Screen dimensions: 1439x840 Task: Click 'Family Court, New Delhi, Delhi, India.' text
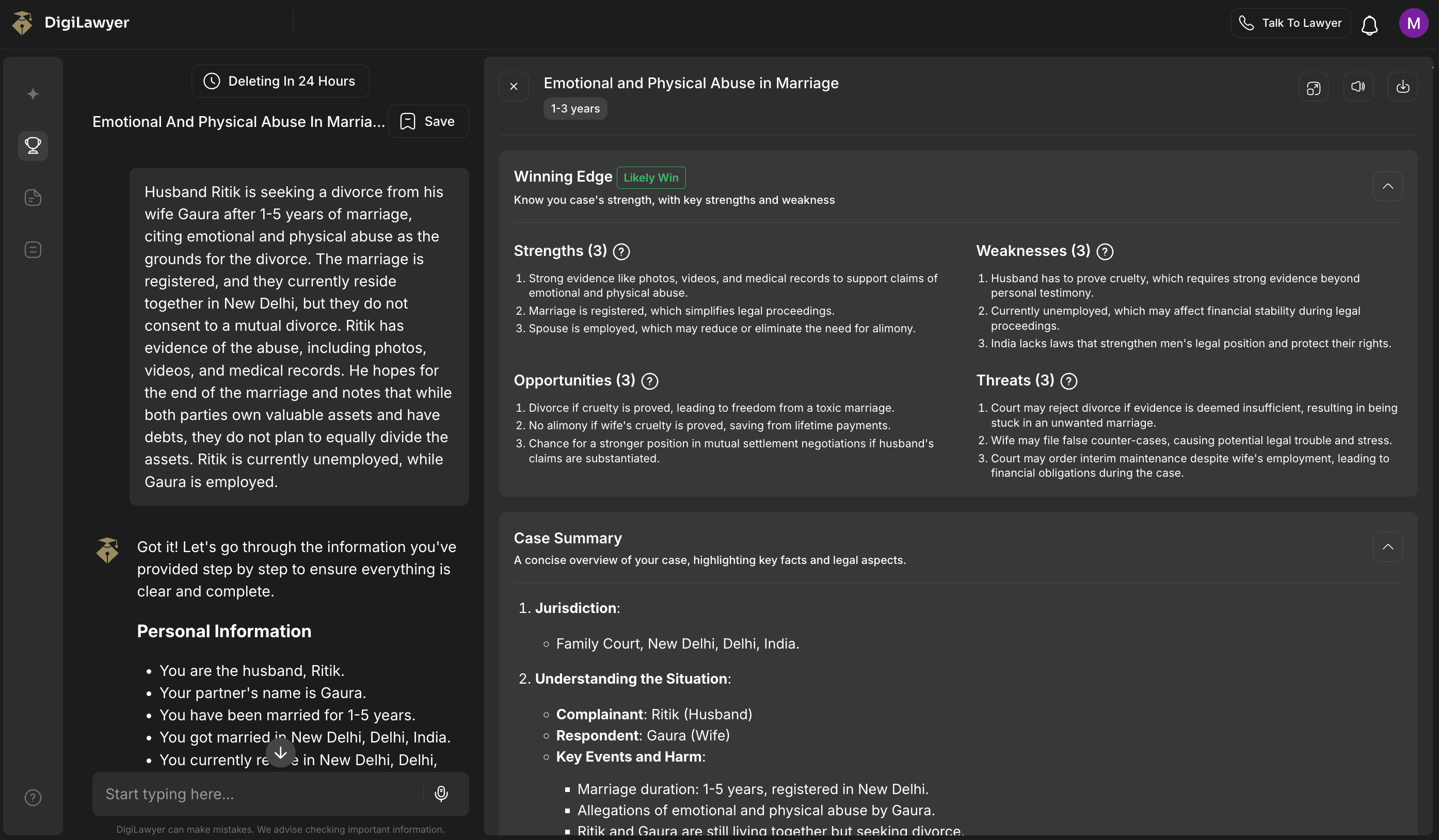pos(677,644)
